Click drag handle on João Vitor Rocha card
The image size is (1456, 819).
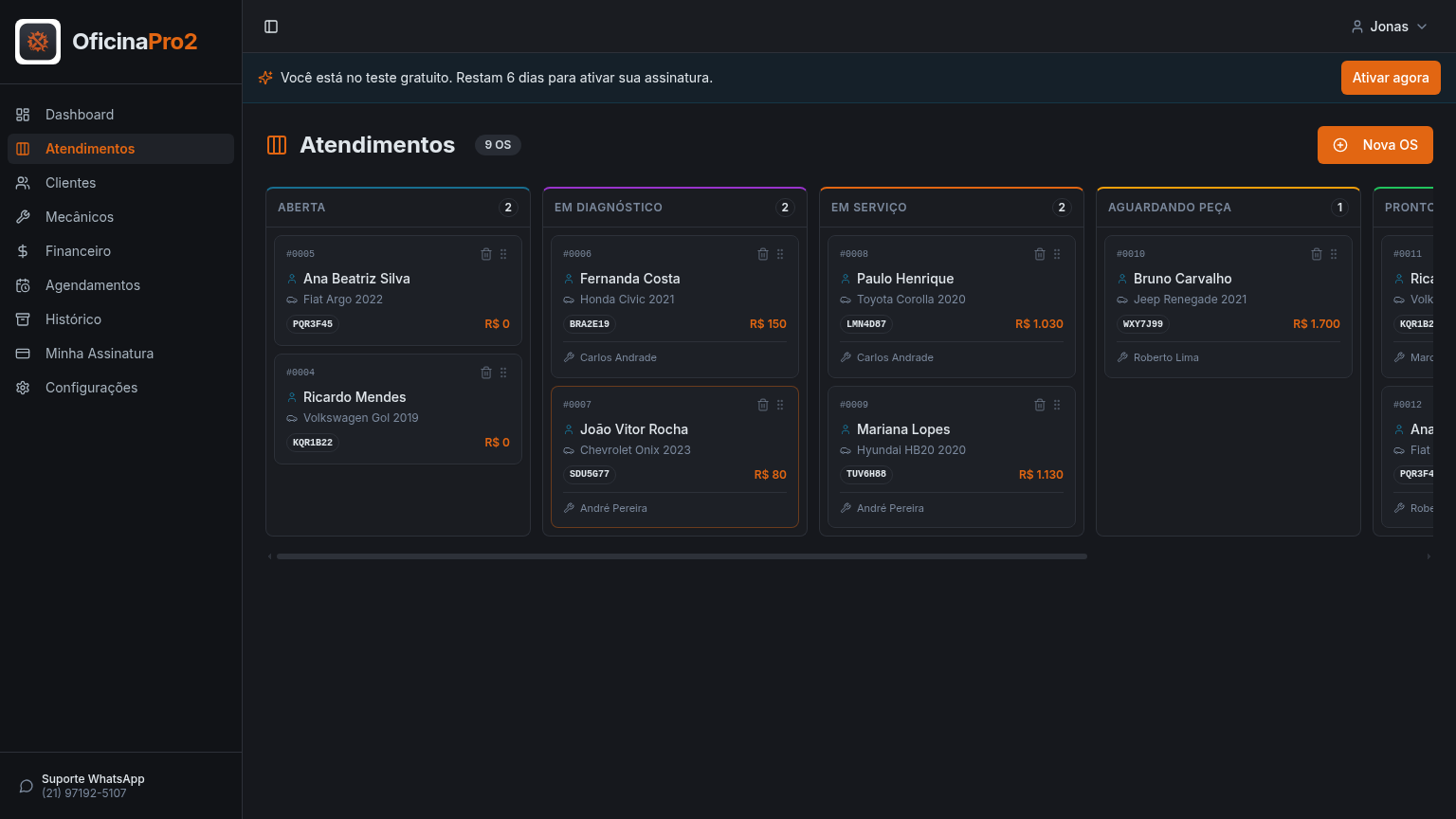click(780, 405)
